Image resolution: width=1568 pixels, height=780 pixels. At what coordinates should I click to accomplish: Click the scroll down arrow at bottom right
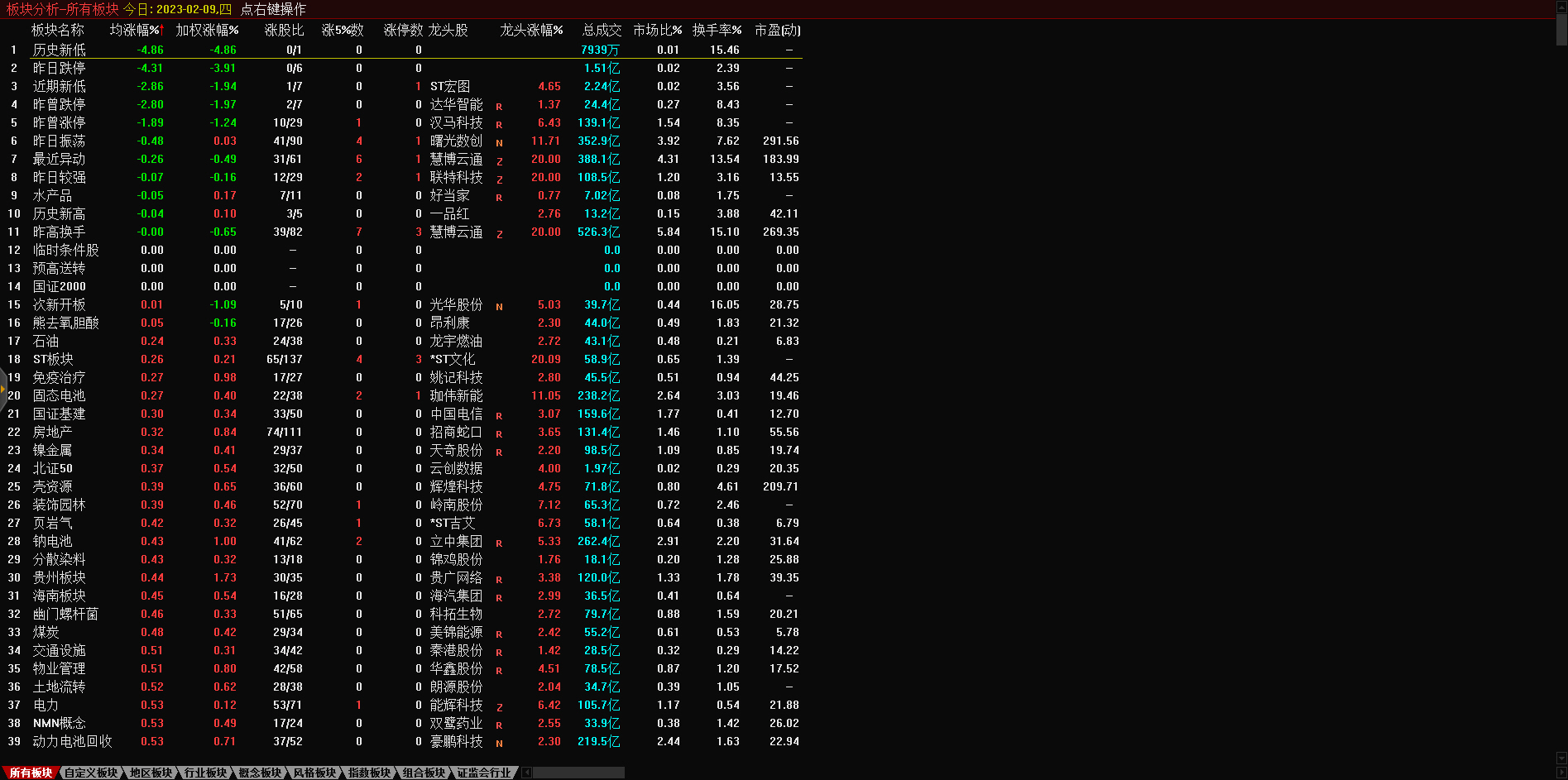(x=1561, y=758)
